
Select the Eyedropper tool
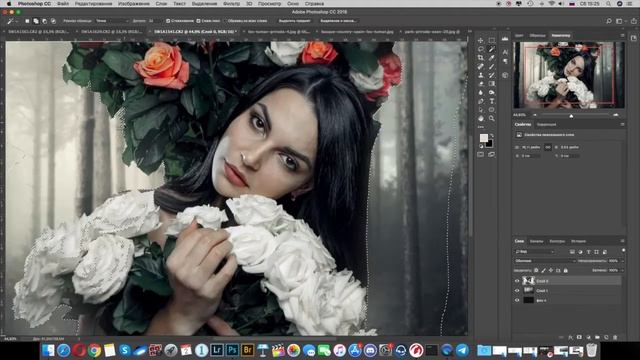[492, 58]
